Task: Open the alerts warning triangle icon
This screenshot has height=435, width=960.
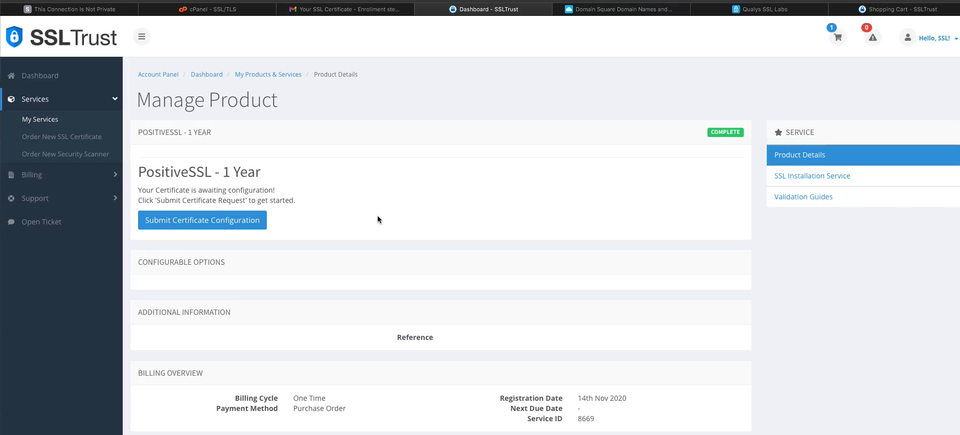Action: point(872,38)
